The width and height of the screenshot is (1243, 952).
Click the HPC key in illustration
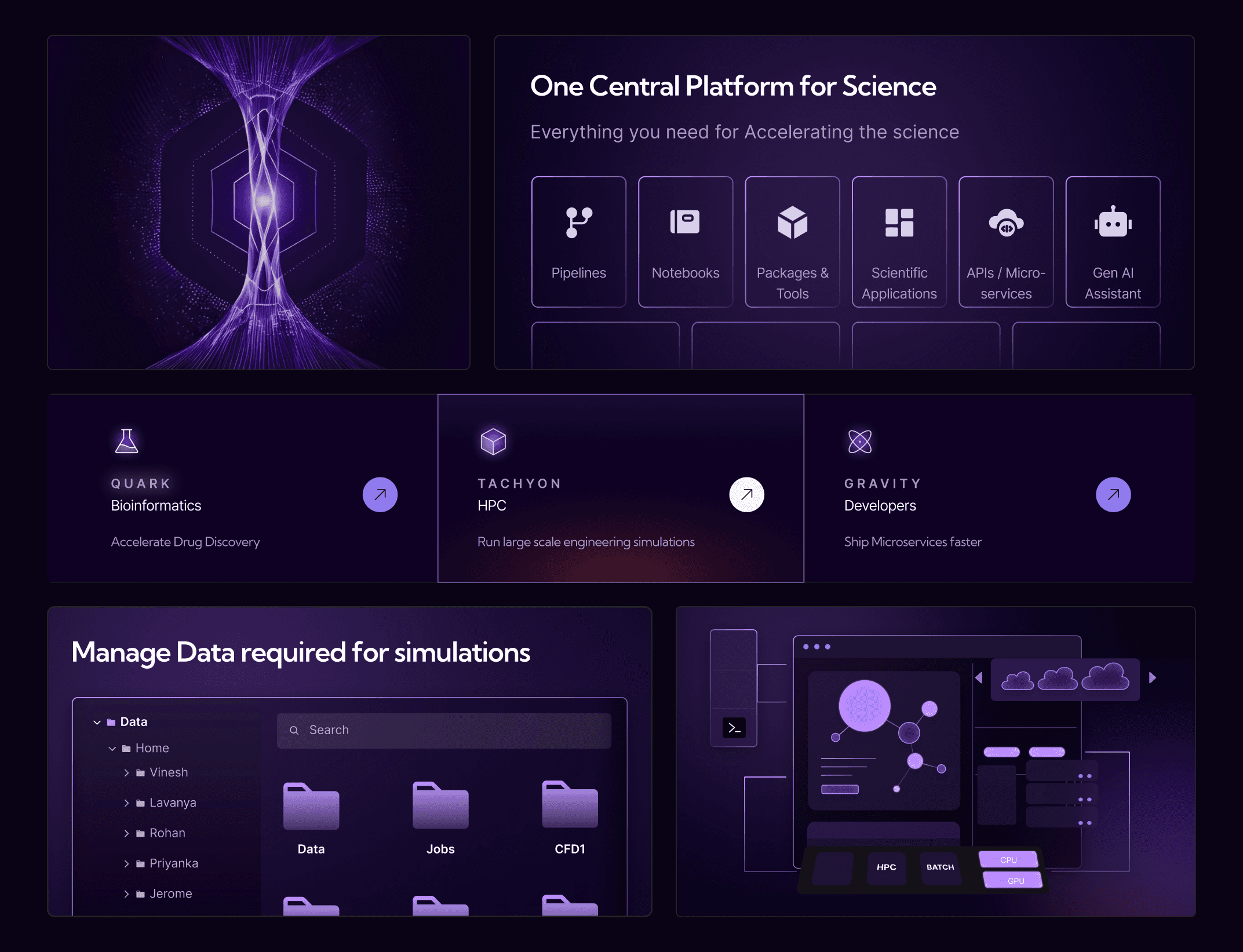[886, 867]
